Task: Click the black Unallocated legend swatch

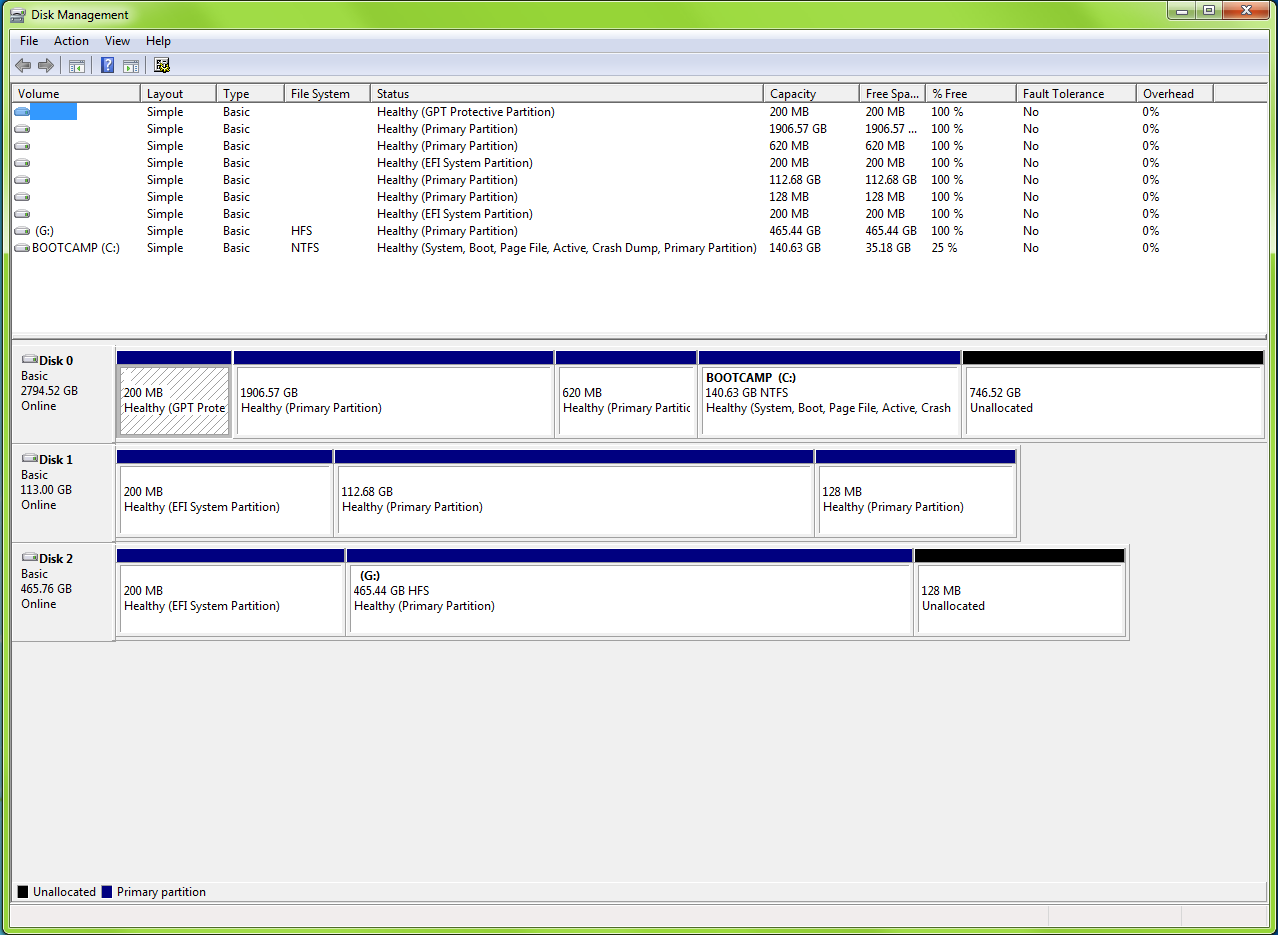Action: [23, 892]
